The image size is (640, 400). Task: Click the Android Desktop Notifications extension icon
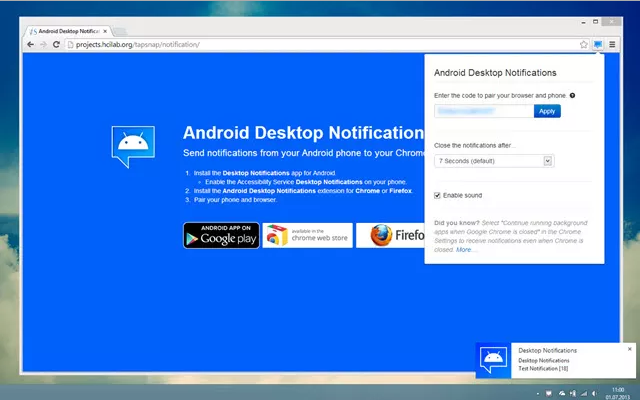click(597, 45)
